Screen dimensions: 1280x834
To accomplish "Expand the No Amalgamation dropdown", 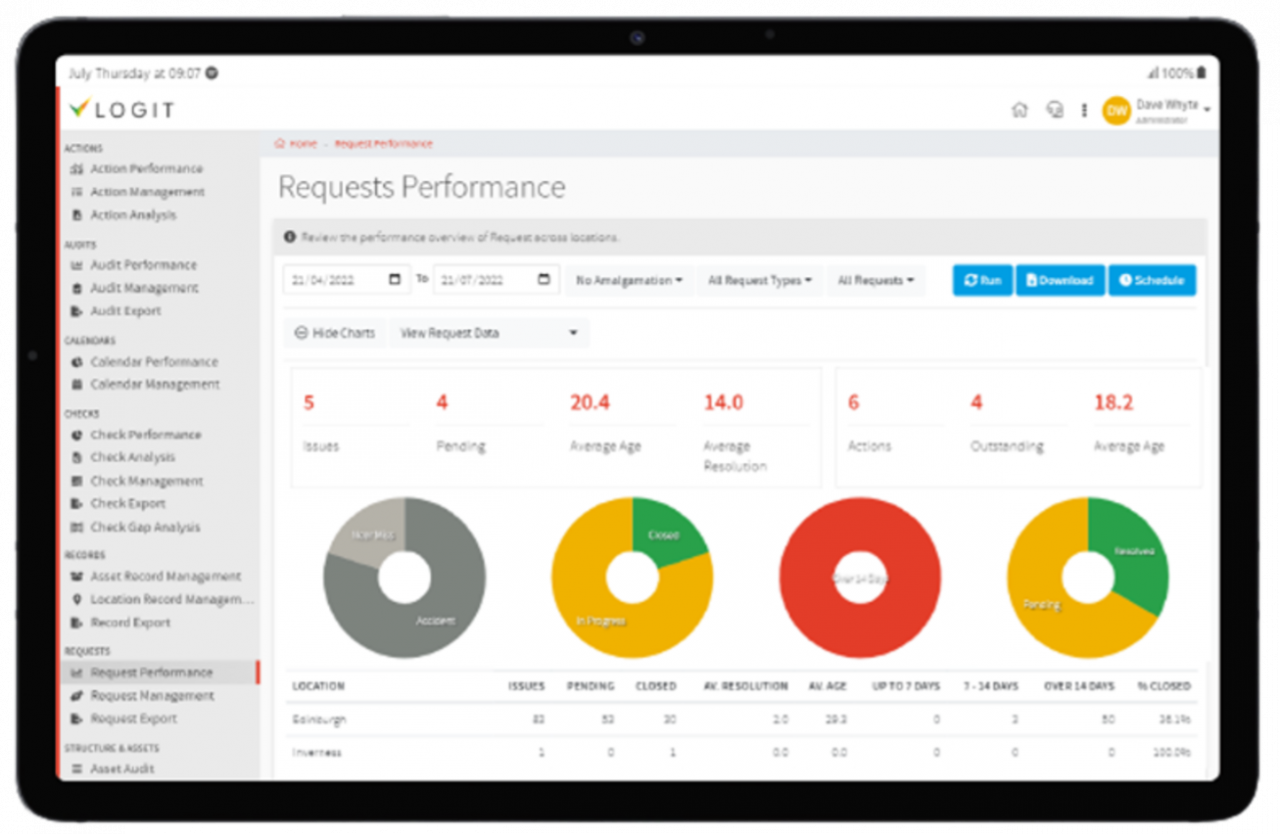I will click(629, 281).
